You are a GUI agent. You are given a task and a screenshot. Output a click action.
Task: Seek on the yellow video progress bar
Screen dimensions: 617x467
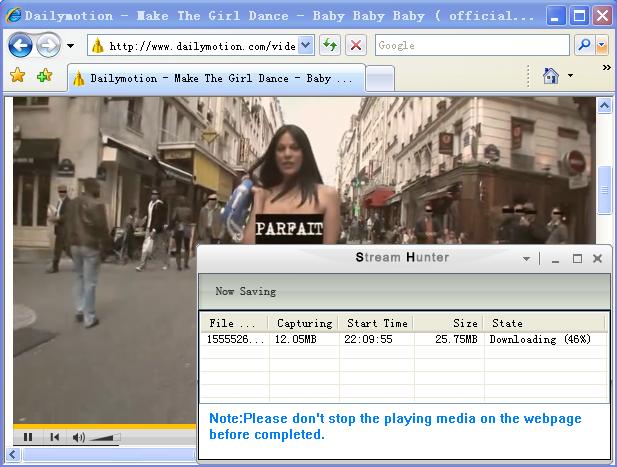pos(104,426)
